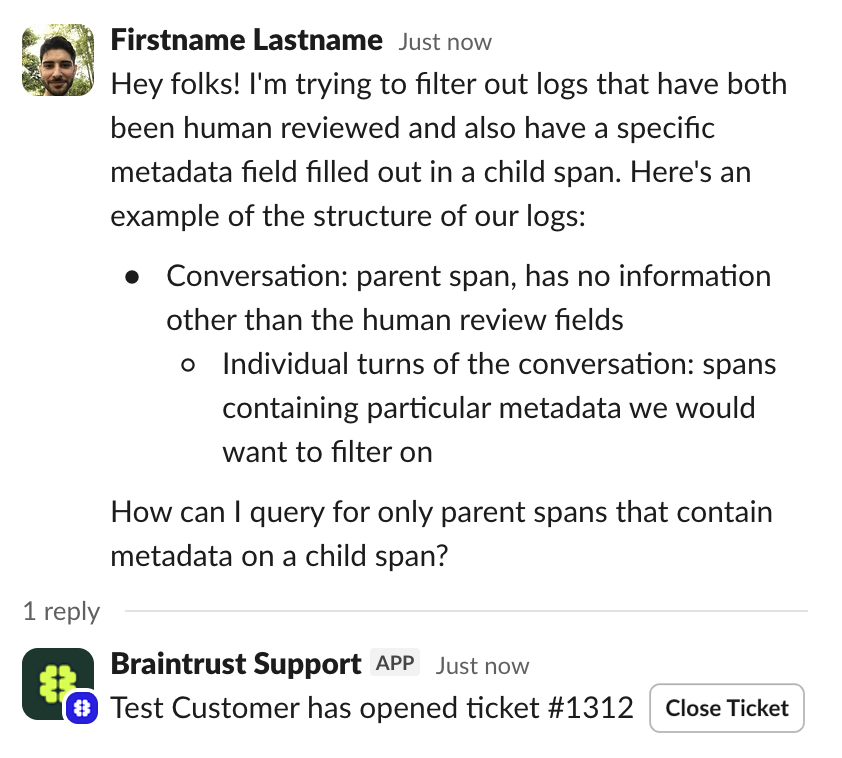Click the Hey folks opening message paragraph

449,150
